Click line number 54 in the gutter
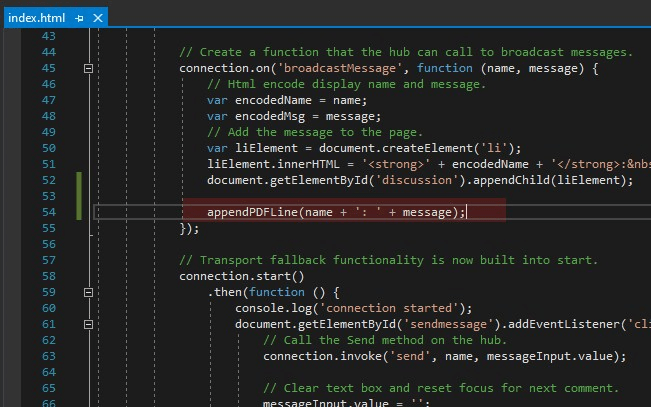The width and height of the screenshot is (651, 407). [x=49, y=212]
